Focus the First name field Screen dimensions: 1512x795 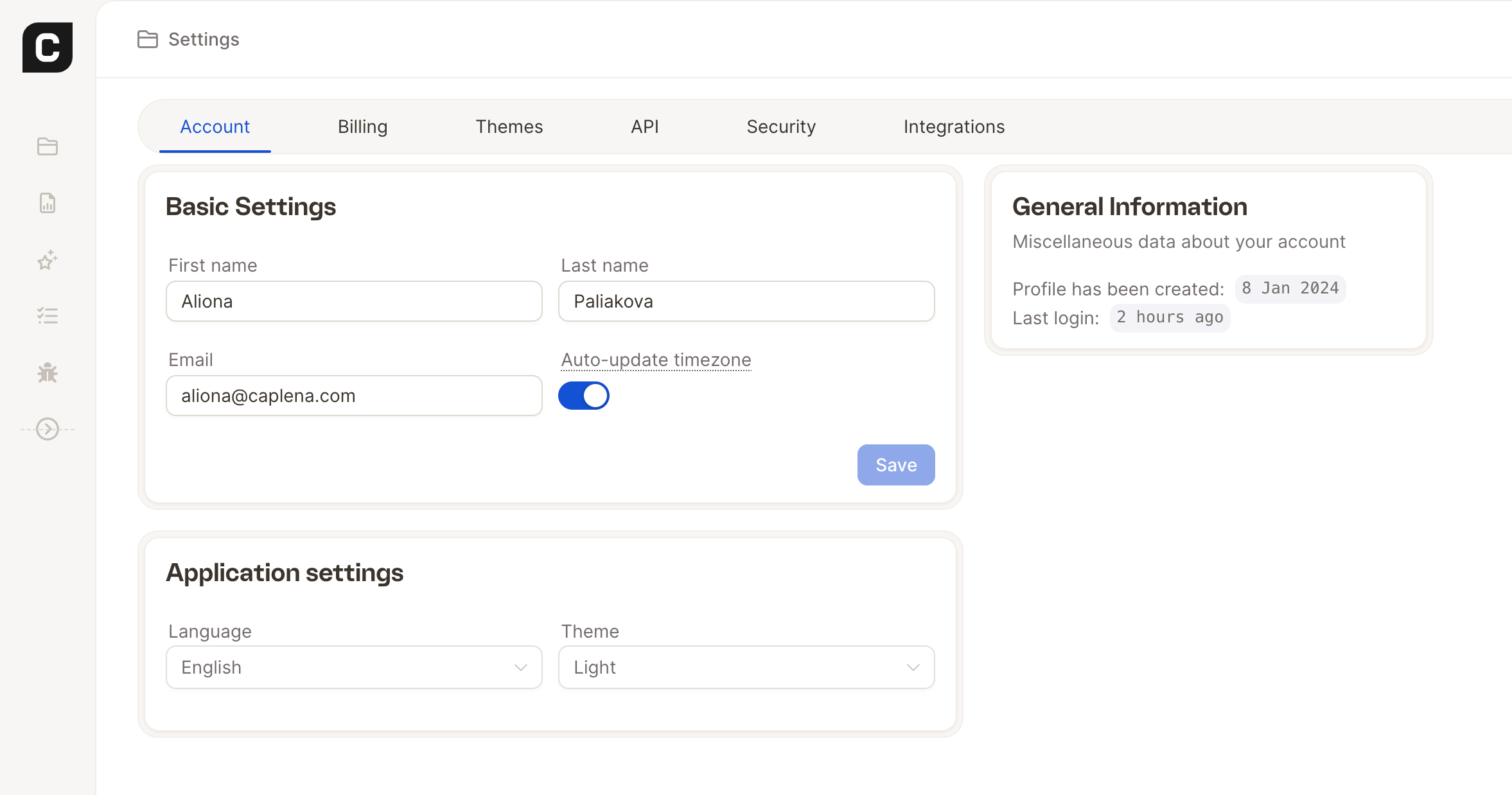tap(354, 301)
